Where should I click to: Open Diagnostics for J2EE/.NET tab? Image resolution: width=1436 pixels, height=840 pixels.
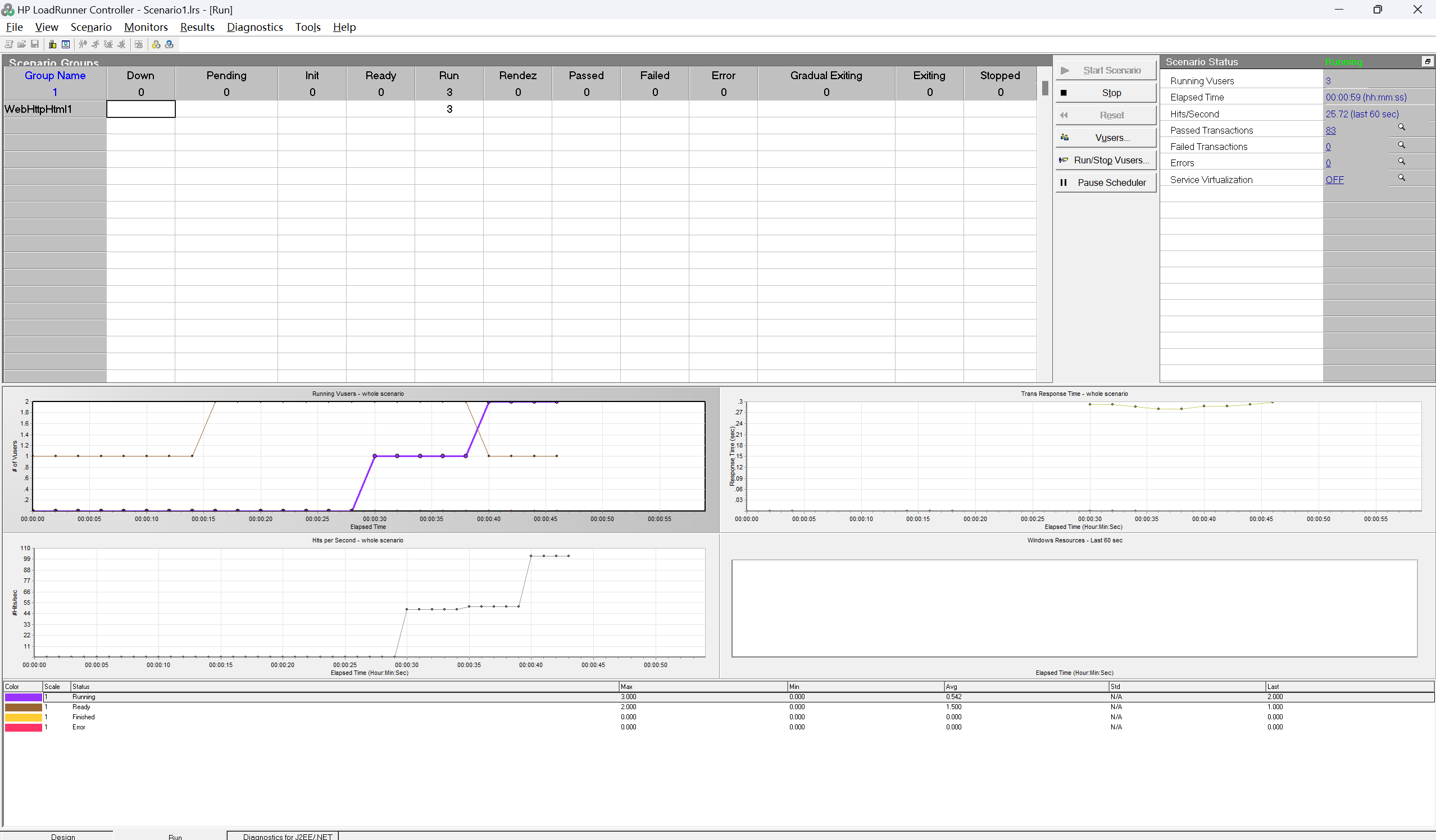pos(287,836)
